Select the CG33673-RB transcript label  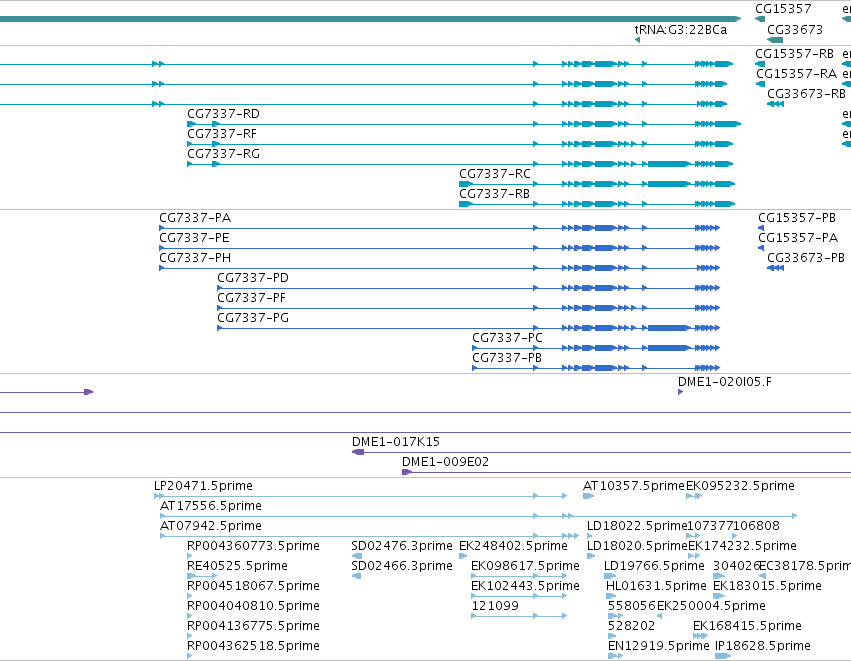pos(806,94)
